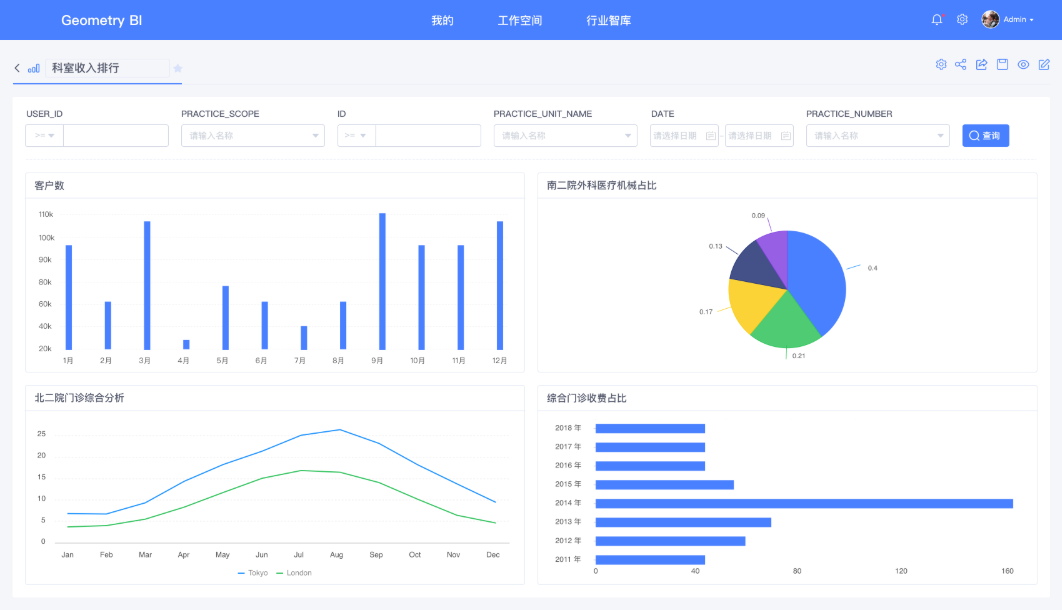Screen dimensions: 1062x610
Task: Click the export icon in toolbar
Action: 981,64
